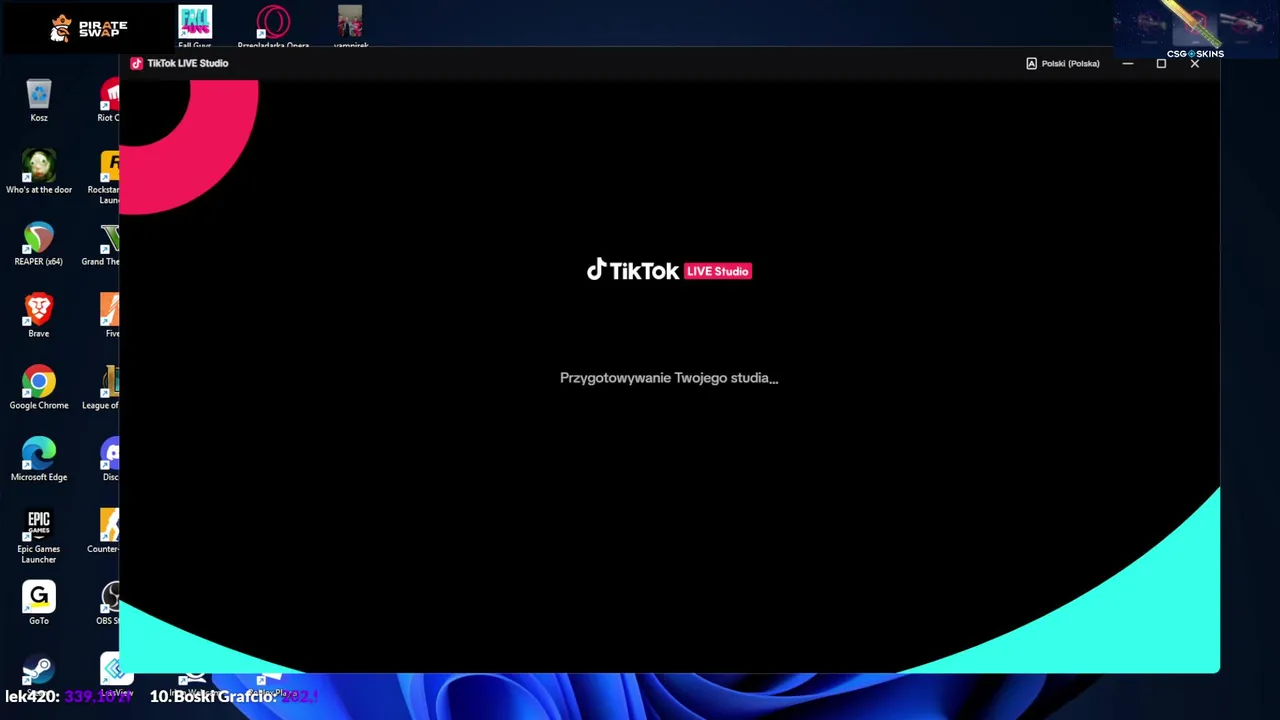Launch Fall Guys desktop shortcut
This screenshot has height=720, width=1280.
point(195,27)
